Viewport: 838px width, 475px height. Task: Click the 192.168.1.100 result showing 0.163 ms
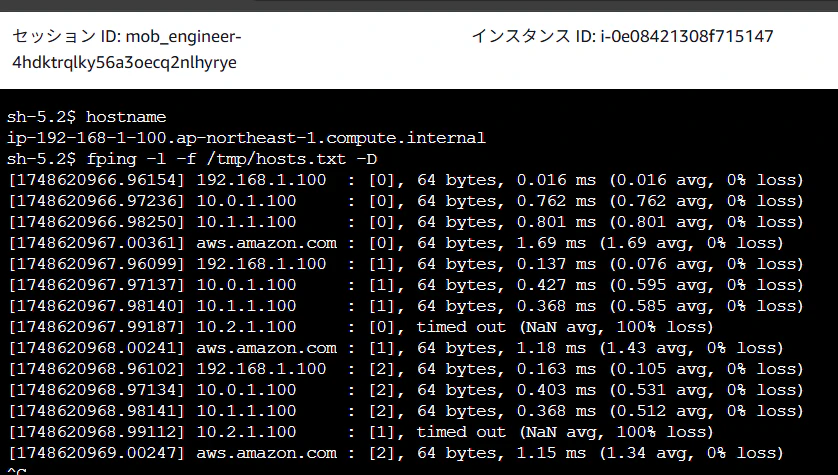click(x=406, y=369)
